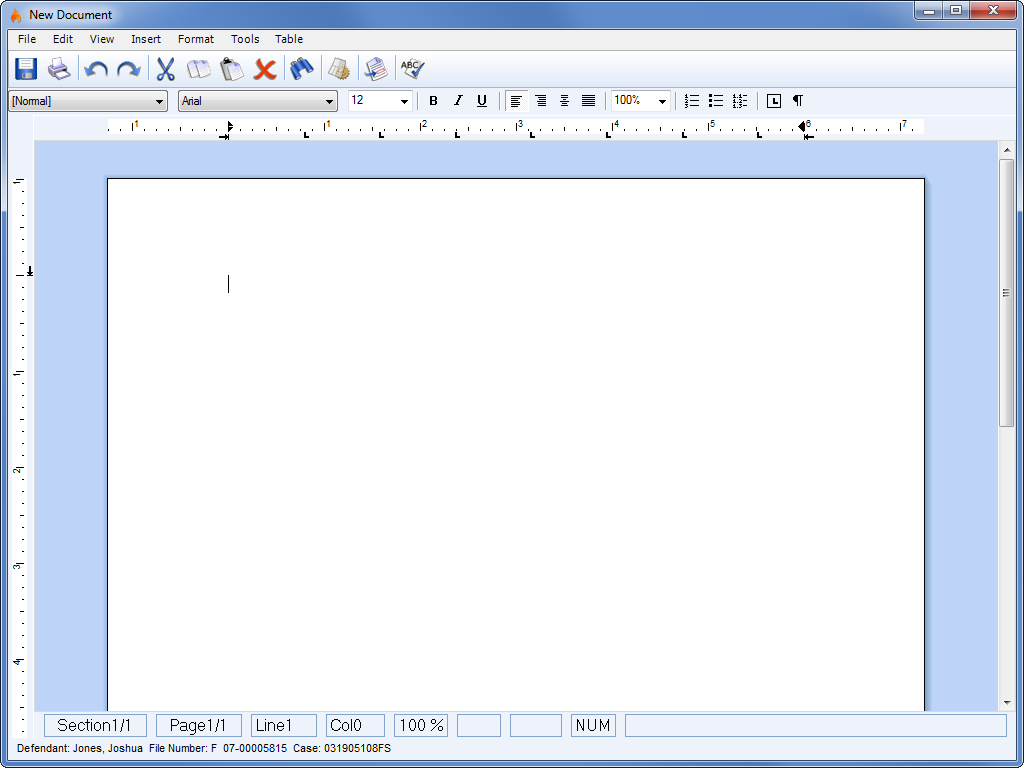The width and height of the screenshot is (1024, 768).
Task: Click the tab stop type button
Action: coord(774,101)
